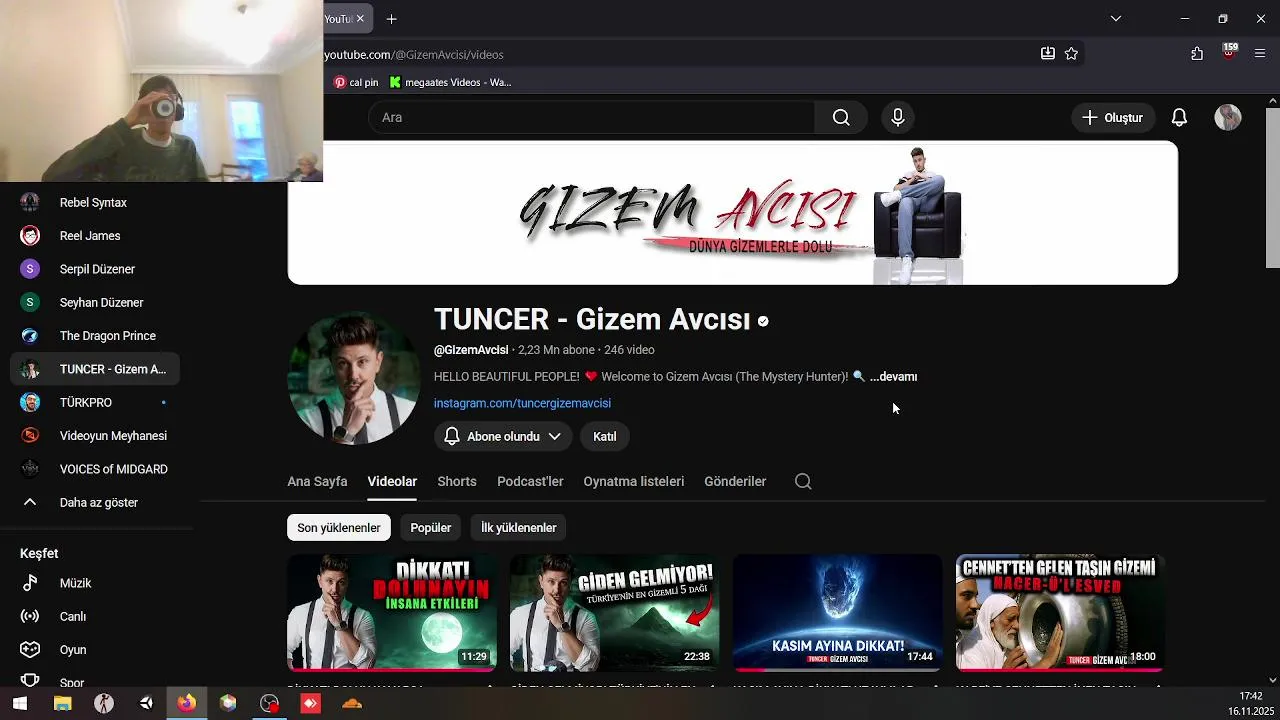The image size is (1280, 720).
Task: Open the Videoyun Meyhanesi channel avatar
Action: [x=30, y=436]
